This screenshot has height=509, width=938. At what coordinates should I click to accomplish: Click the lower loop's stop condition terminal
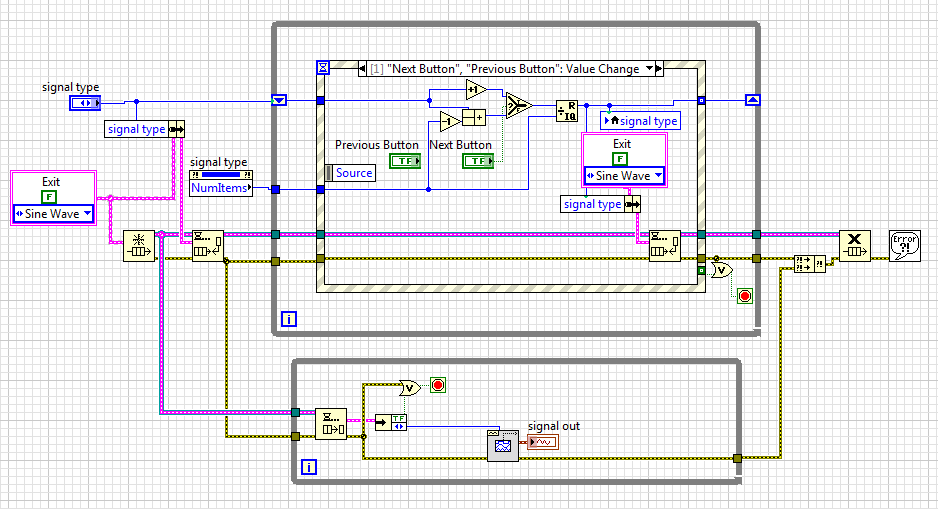point(438,385)
